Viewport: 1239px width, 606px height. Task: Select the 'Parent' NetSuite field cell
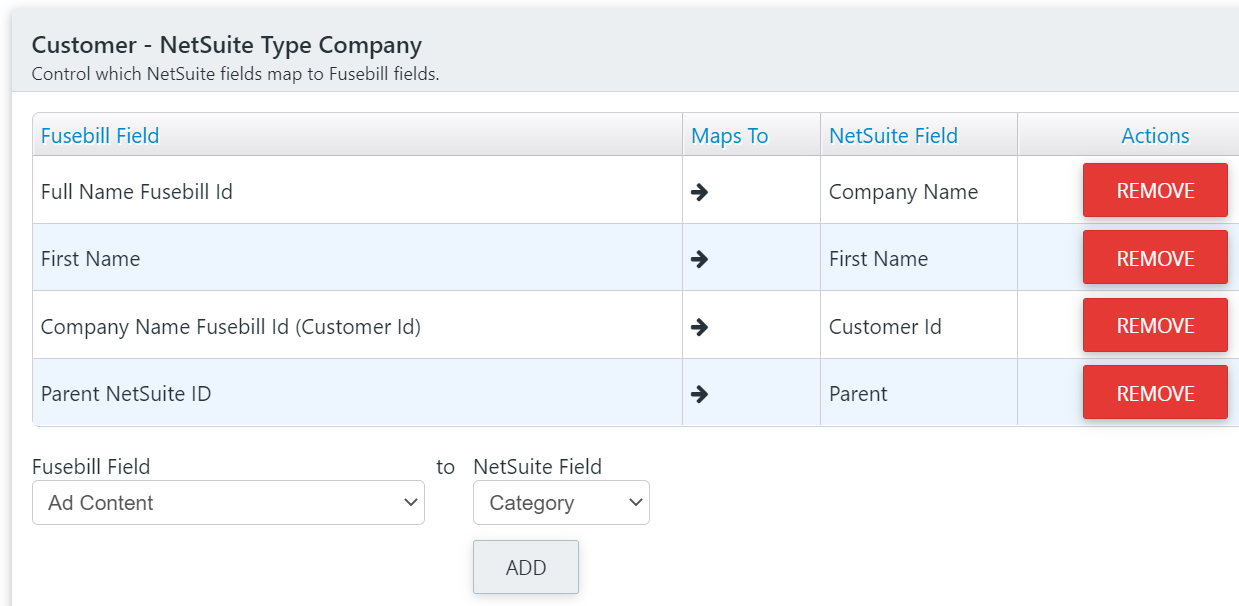tap(919, 393)
